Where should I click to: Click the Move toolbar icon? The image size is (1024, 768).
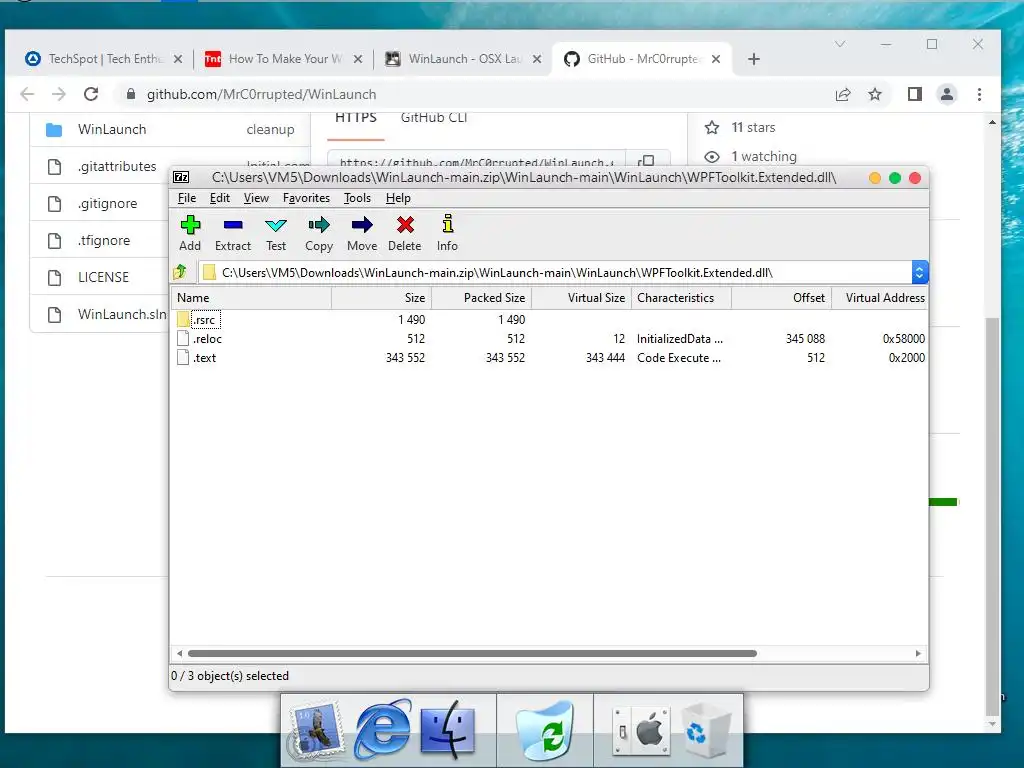click(x=362, y=233)
